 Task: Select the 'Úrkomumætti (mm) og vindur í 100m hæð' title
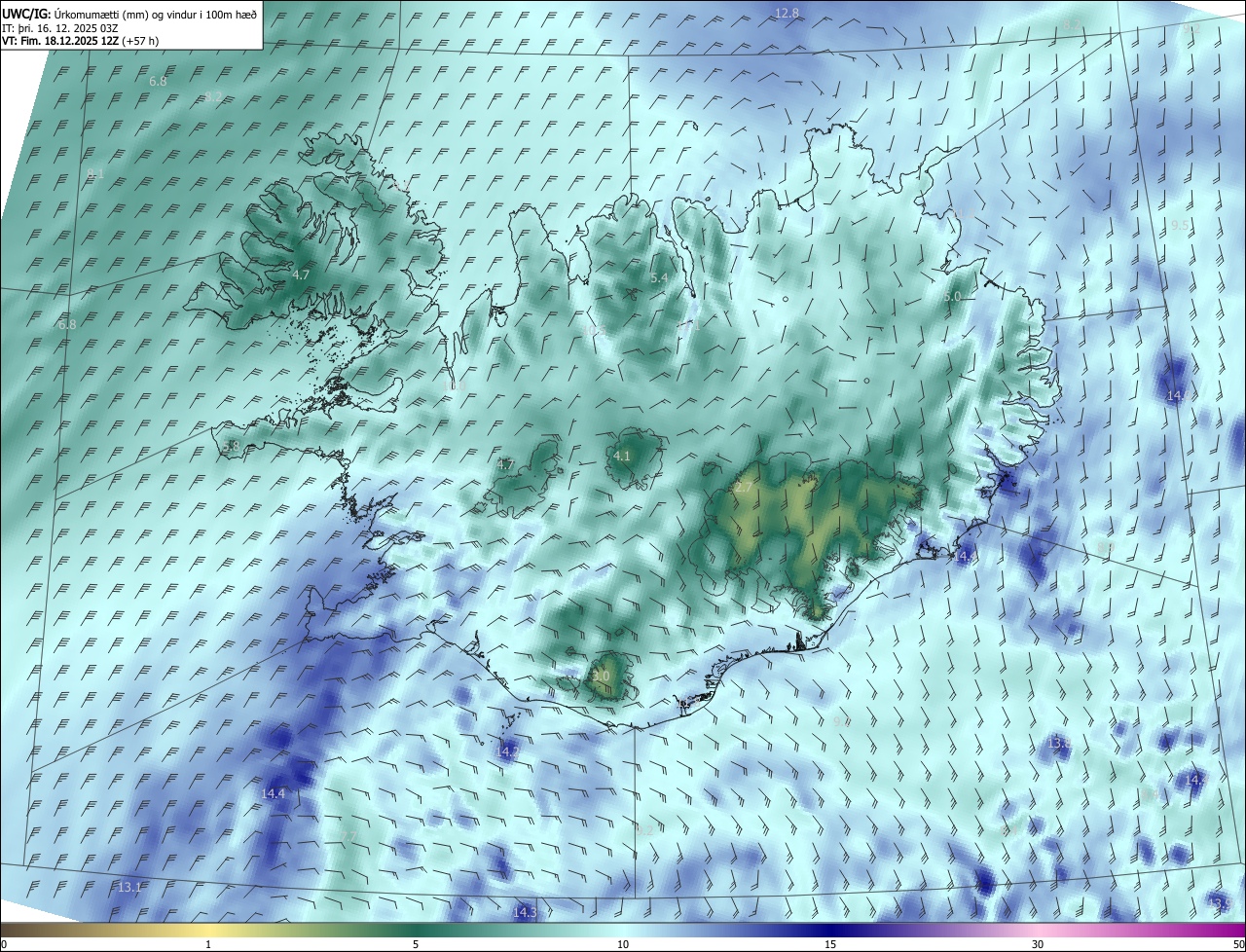pos(156,15)
